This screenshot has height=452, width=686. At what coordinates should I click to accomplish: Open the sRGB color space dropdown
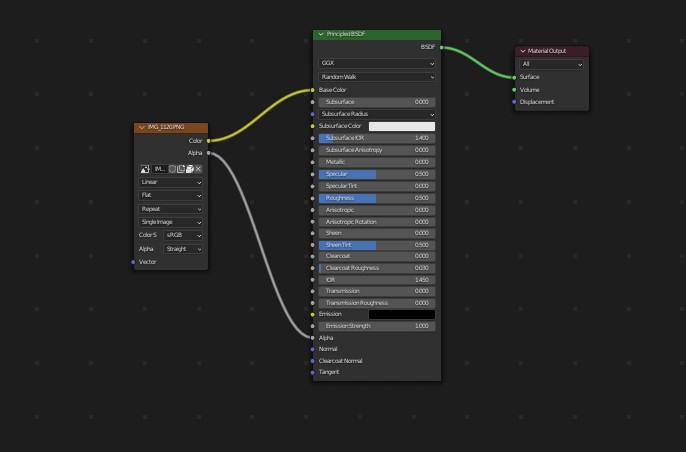pos(183,235)
